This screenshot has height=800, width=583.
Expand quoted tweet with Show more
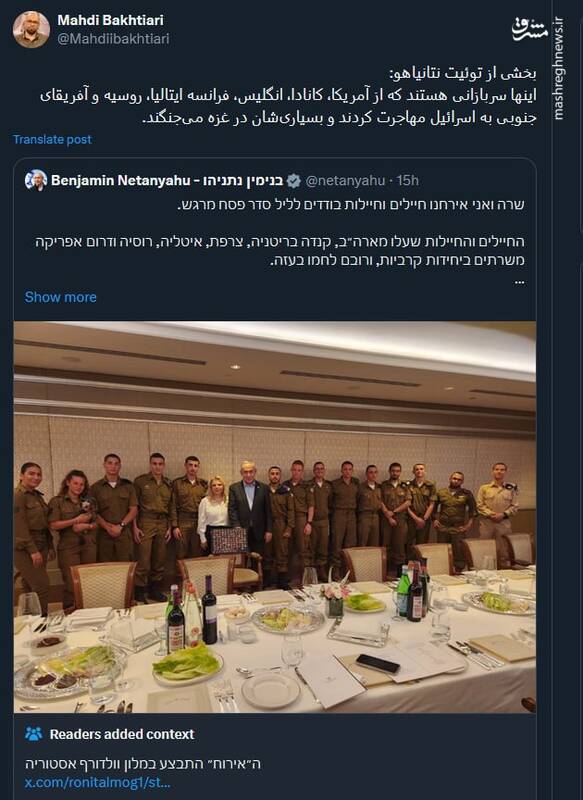[x=61, y=297]
